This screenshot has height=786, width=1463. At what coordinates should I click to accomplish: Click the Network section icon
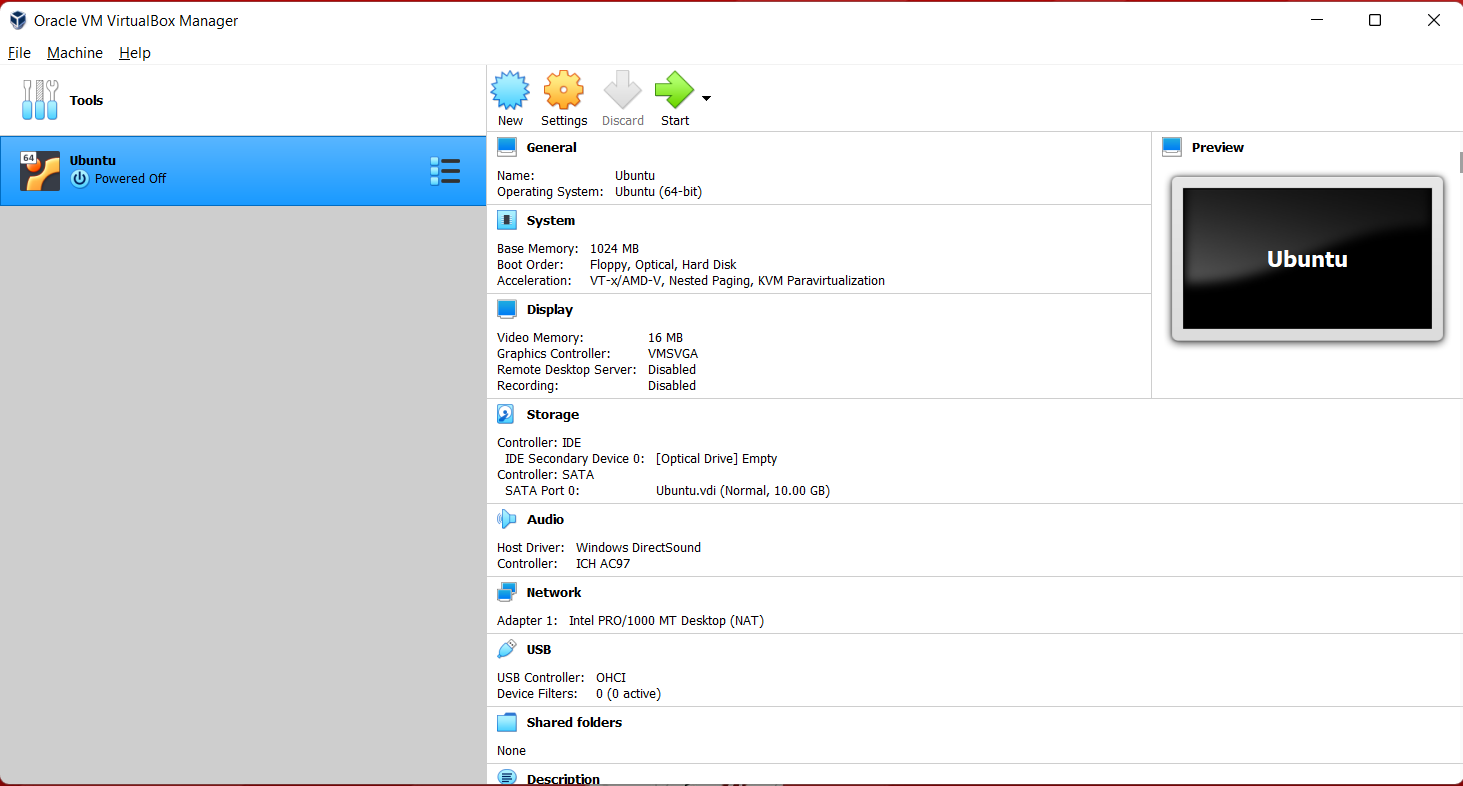[506, 591]
